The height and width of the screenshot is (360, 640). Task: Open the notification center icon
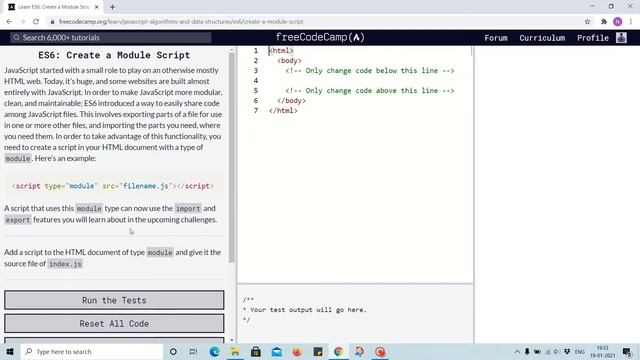(627, 351)
